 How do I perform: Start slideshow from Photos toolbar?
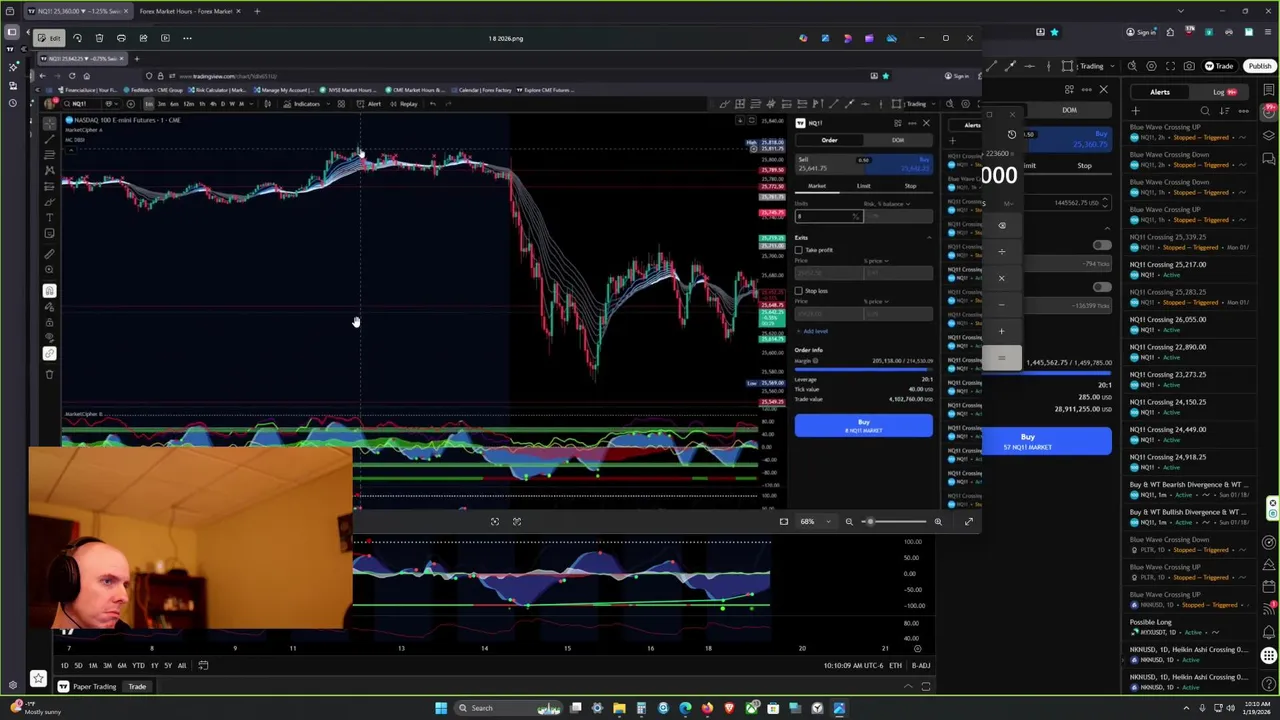[165, 38]
